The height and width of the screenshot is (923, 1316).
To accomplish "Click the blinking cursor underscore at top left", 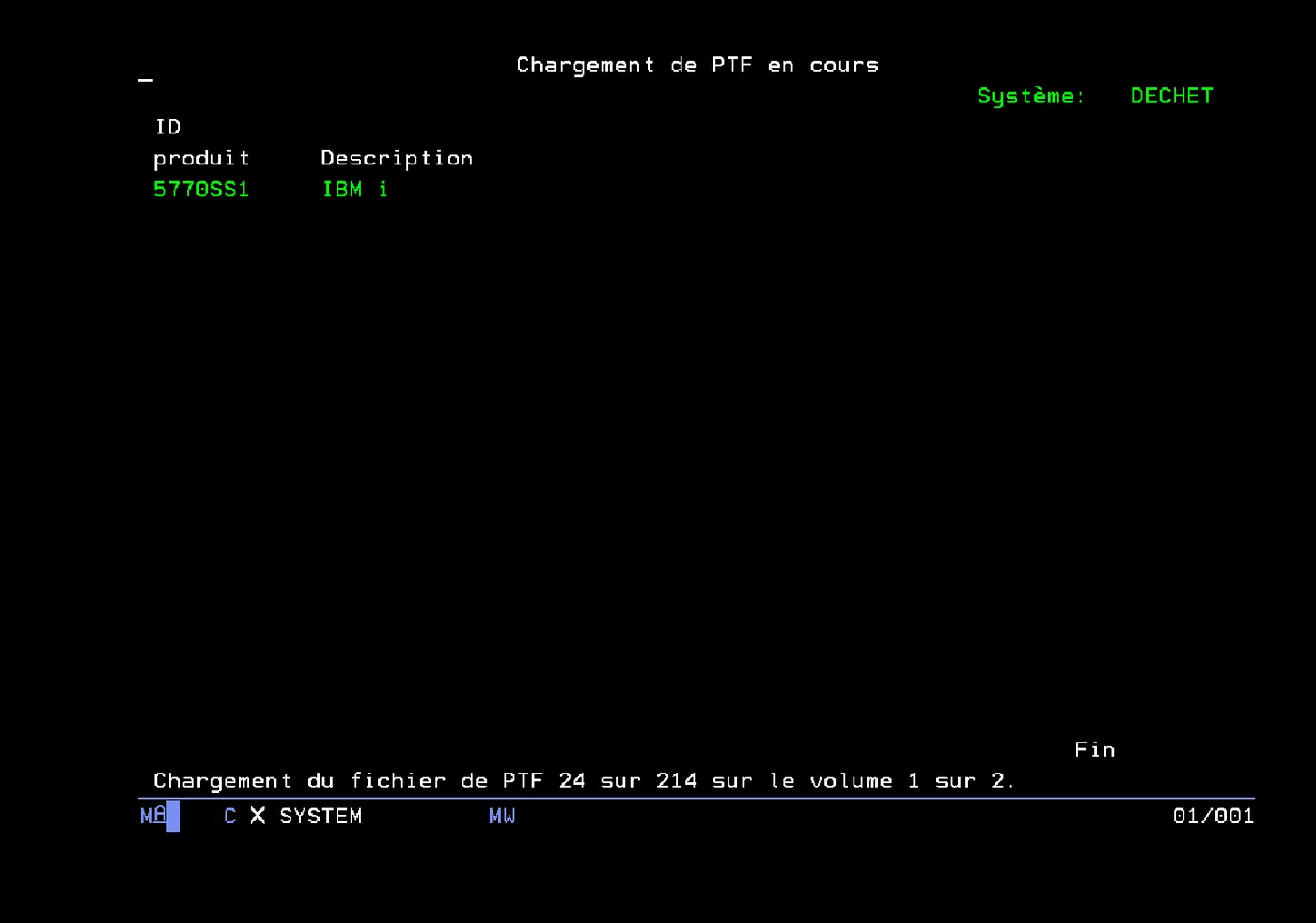I will coord(146,80).
